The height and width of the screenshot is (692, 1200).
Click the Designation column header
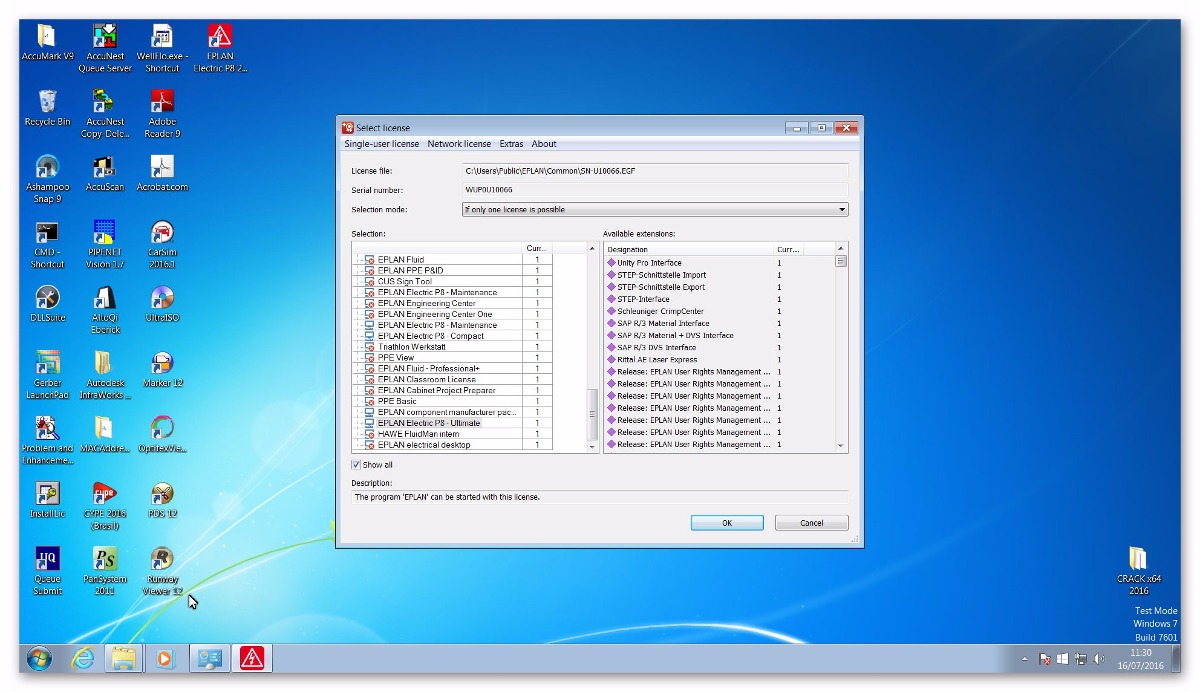click(688, 249)
